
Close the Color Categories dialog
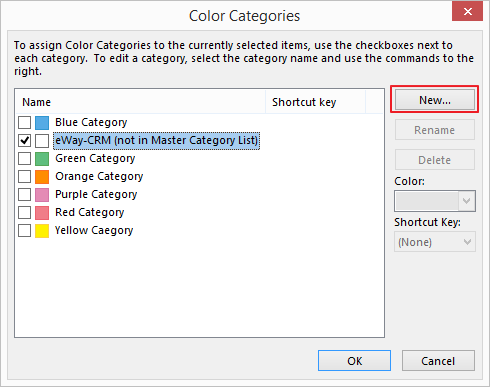[x=467, y=11]
